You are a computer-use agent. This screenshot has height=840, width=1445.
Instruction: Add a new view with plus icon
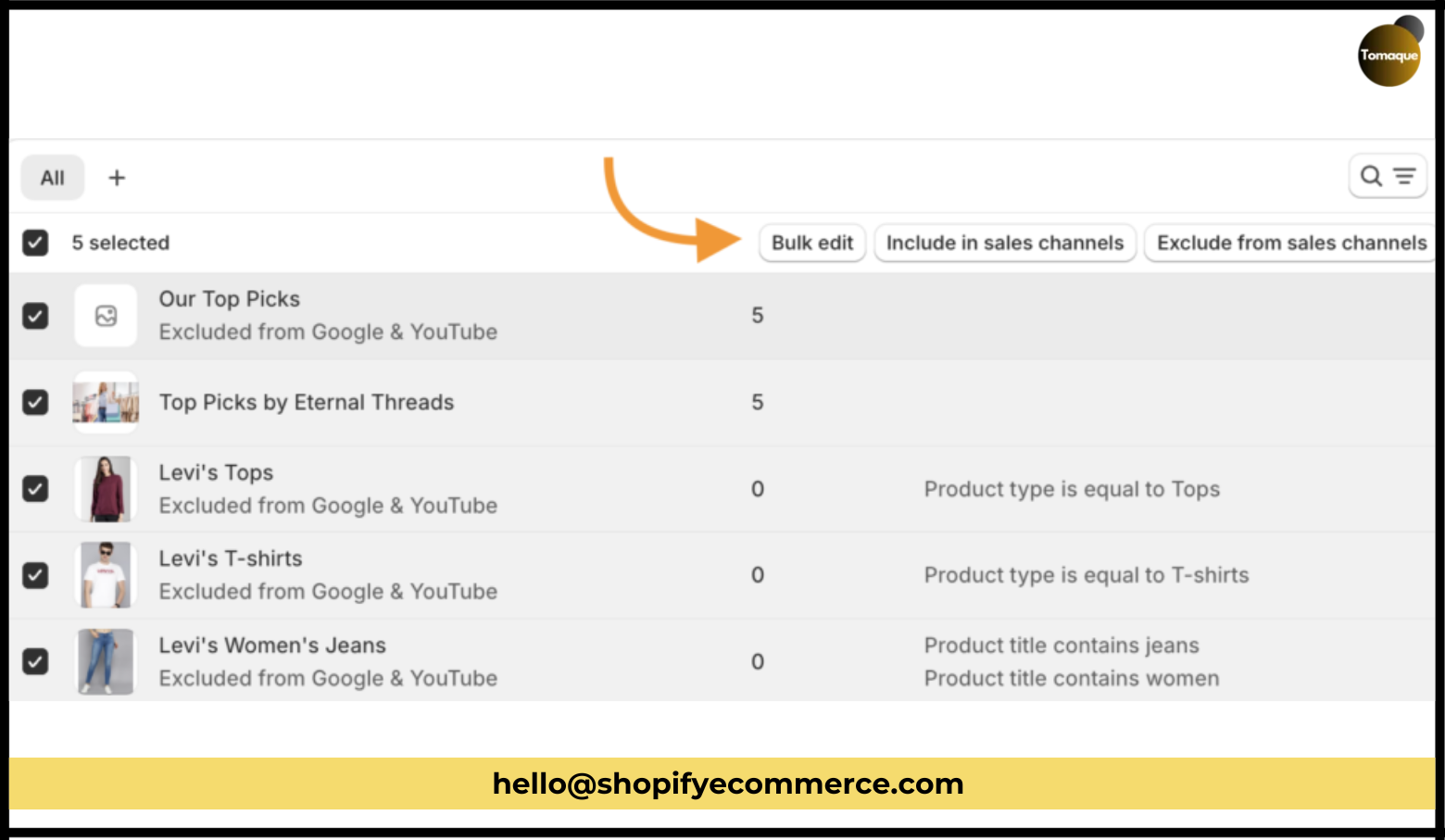point(117,178)
